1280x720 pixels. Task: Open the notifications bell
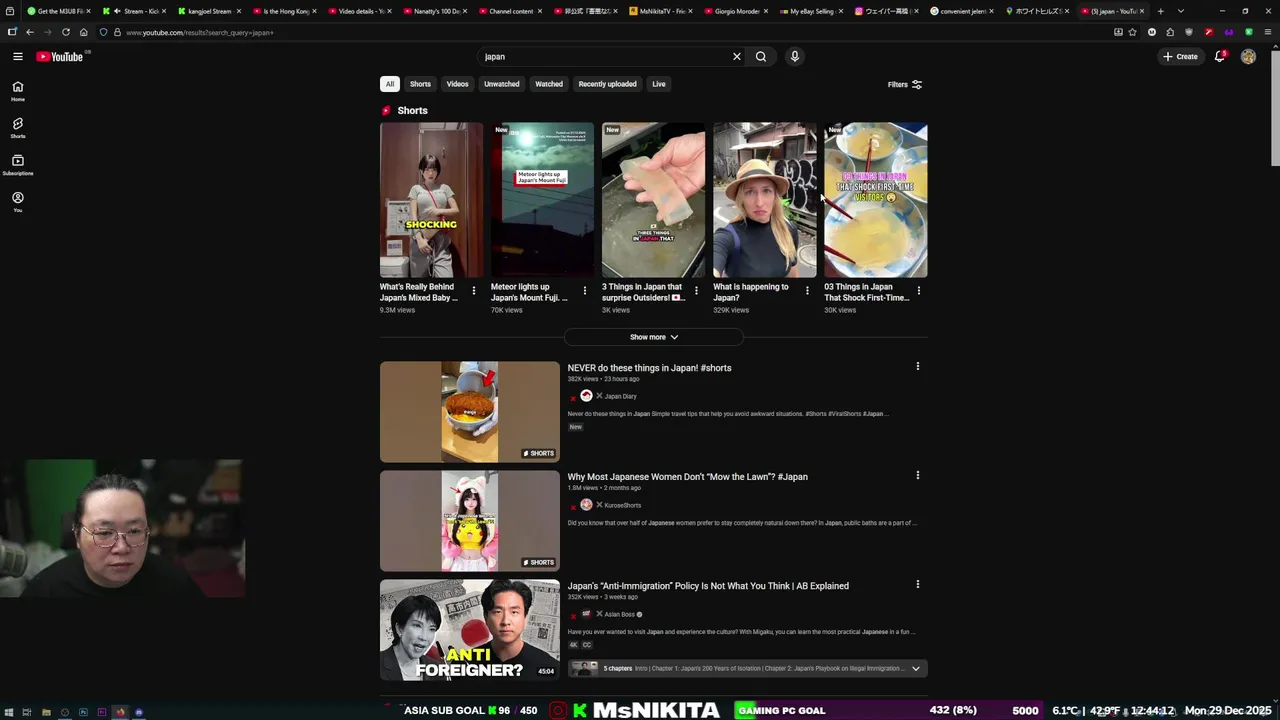[x=1220, y=57]
